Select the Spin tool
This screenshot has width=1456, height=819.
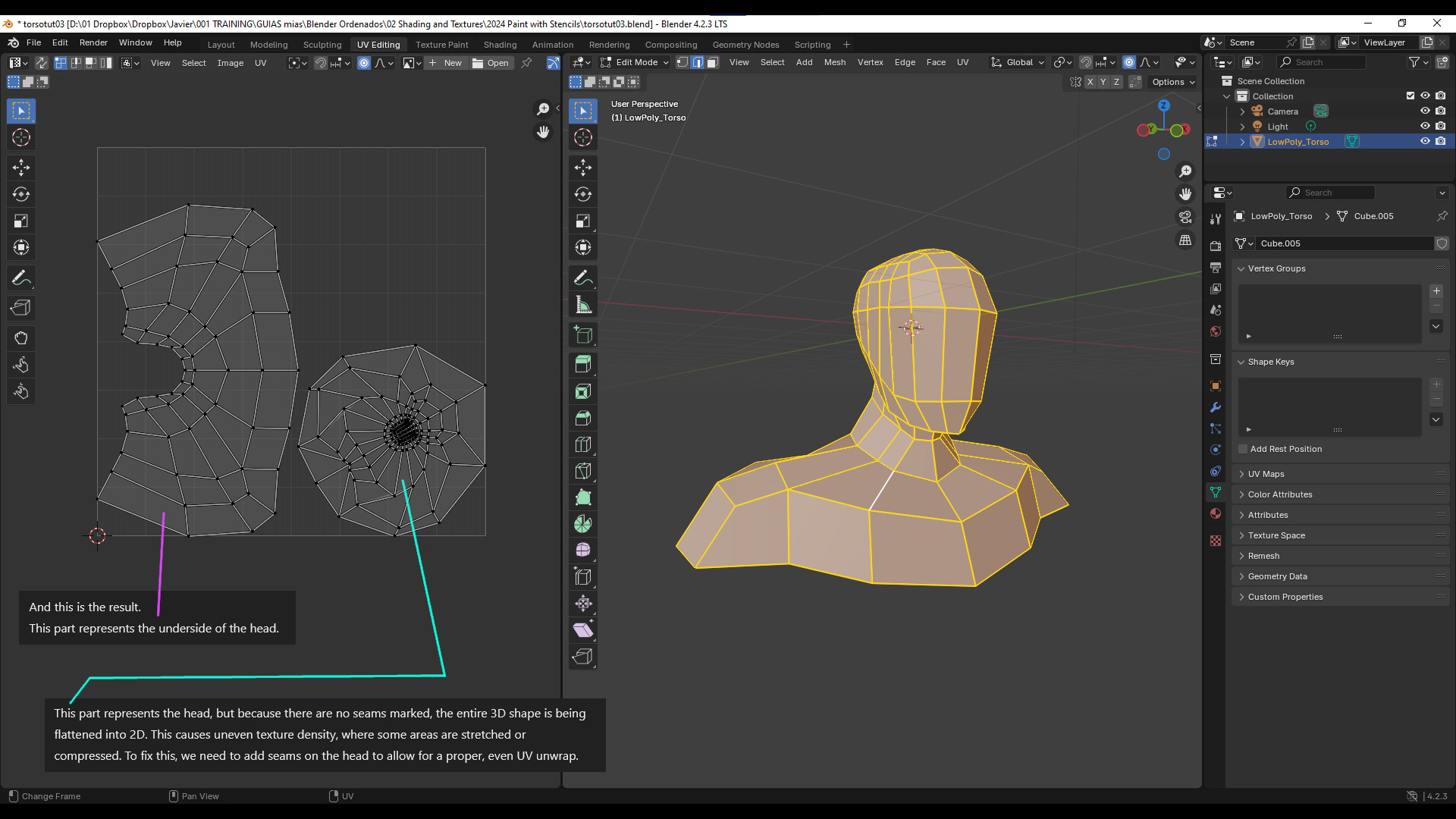pyautogui.click(x=583, y=524)
